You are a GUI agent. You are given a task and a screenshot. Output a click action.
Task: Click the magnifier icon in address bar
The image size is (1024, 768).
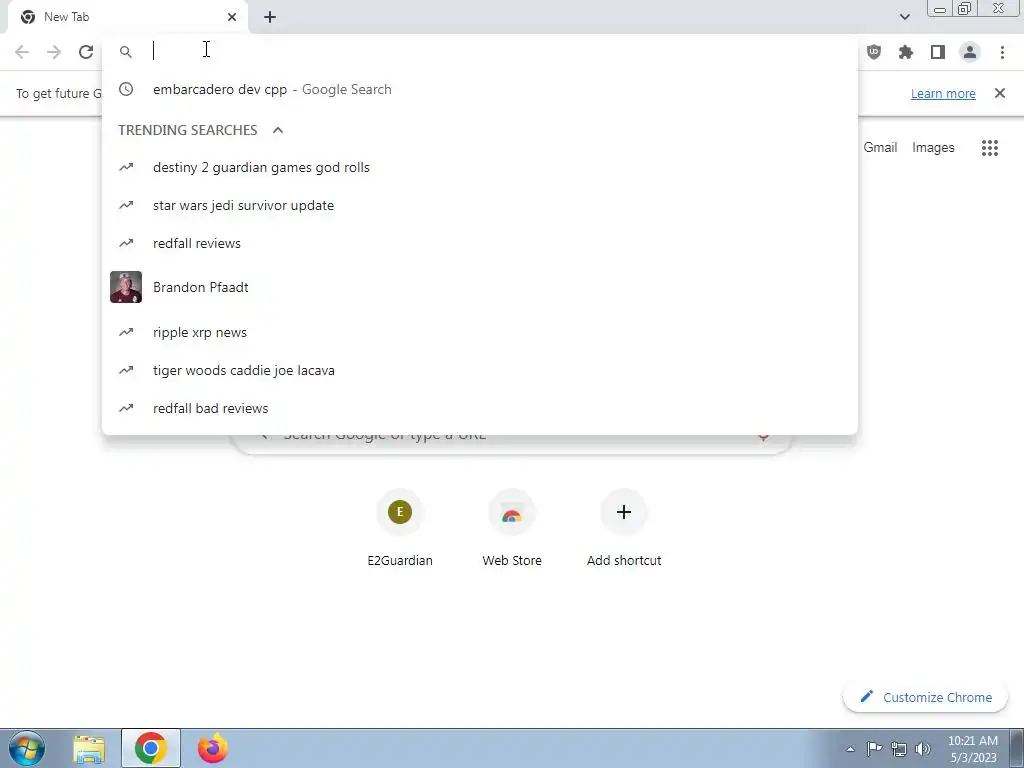coord(126,52)
